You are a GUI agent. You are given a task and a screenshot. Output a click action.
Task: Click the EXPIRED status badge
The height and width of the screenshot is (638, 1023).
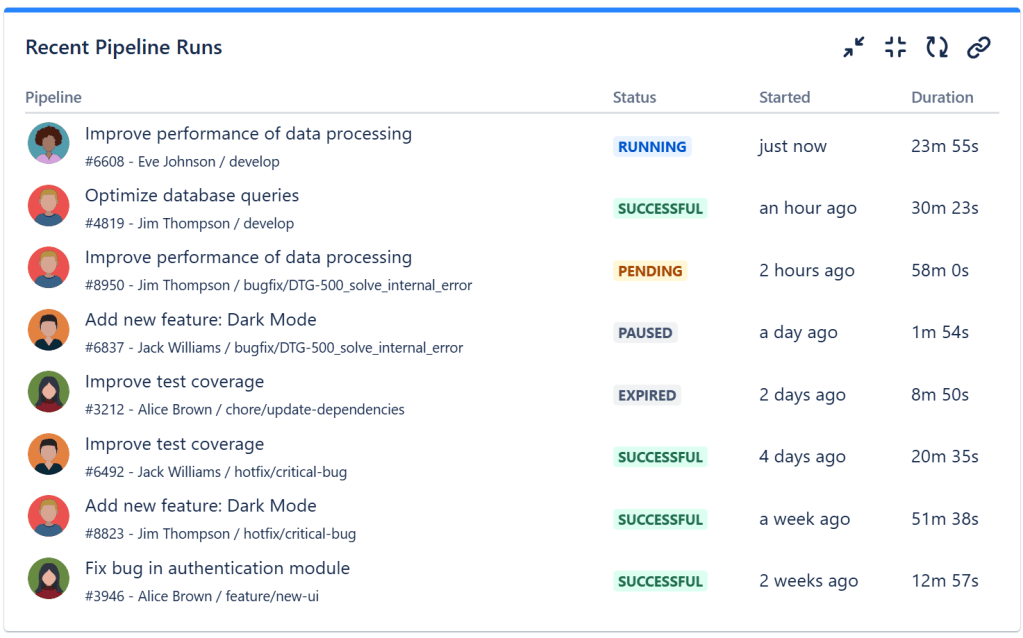click(x=647, y=395)
